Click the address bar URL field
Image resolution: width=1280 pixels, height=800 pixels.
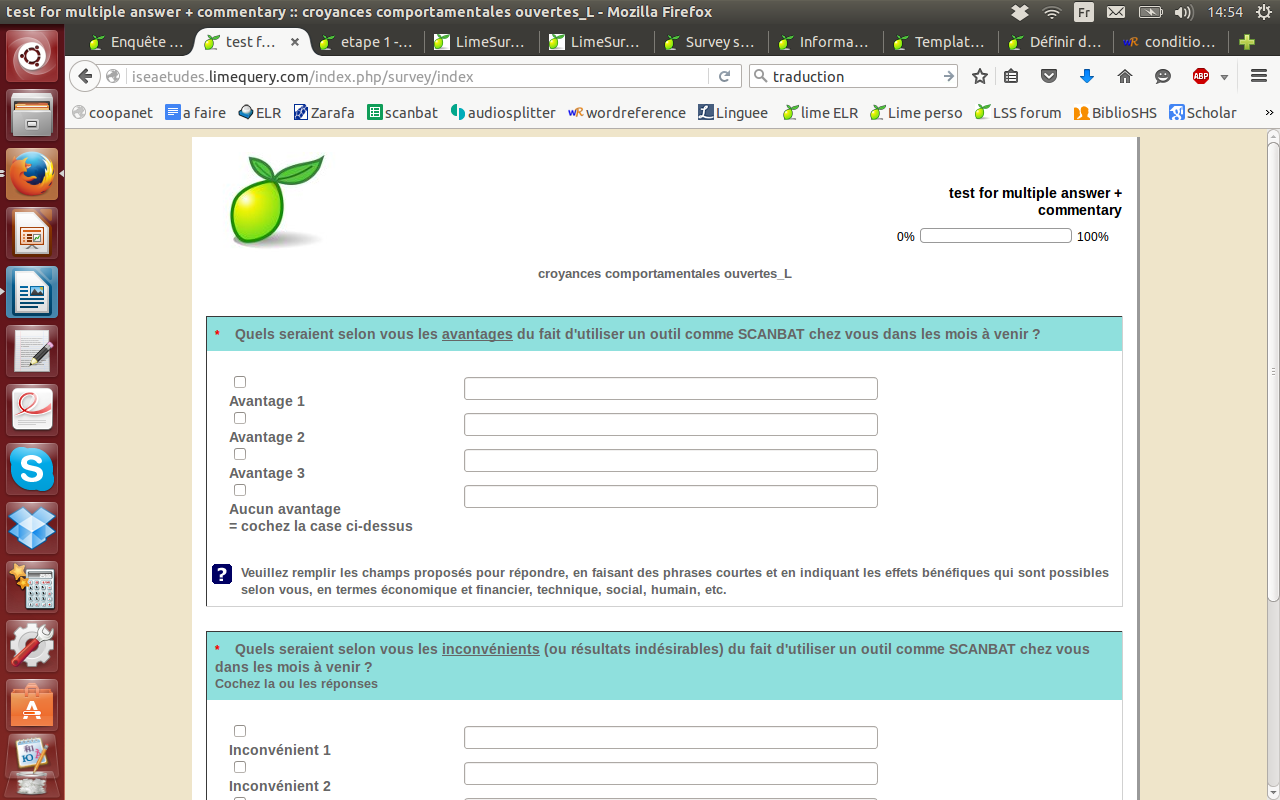[418, 76]
